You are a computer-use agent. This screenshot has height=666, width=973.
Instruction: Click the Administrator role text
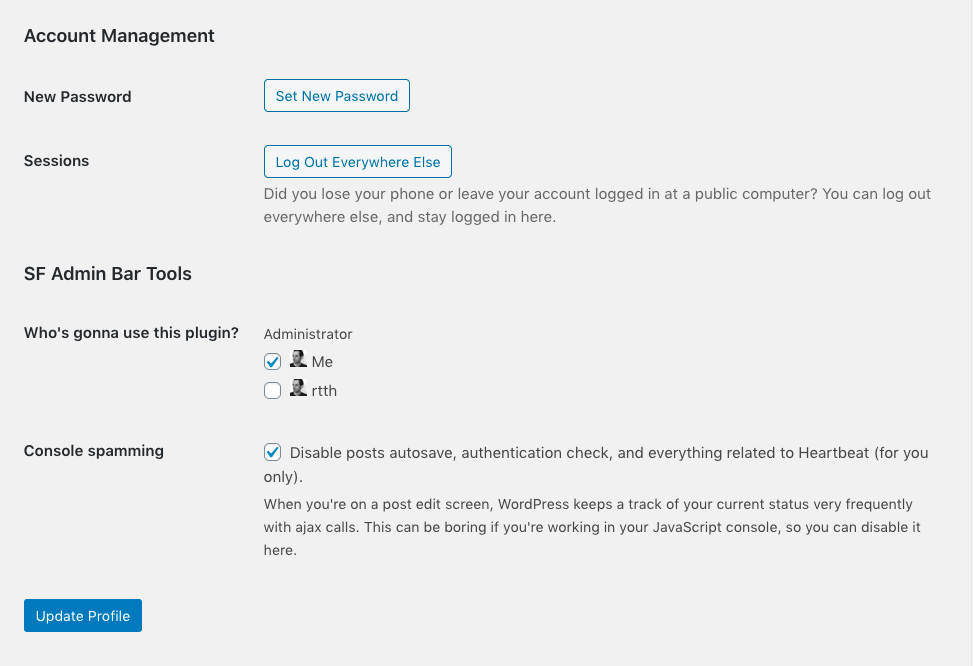point(308,334)
